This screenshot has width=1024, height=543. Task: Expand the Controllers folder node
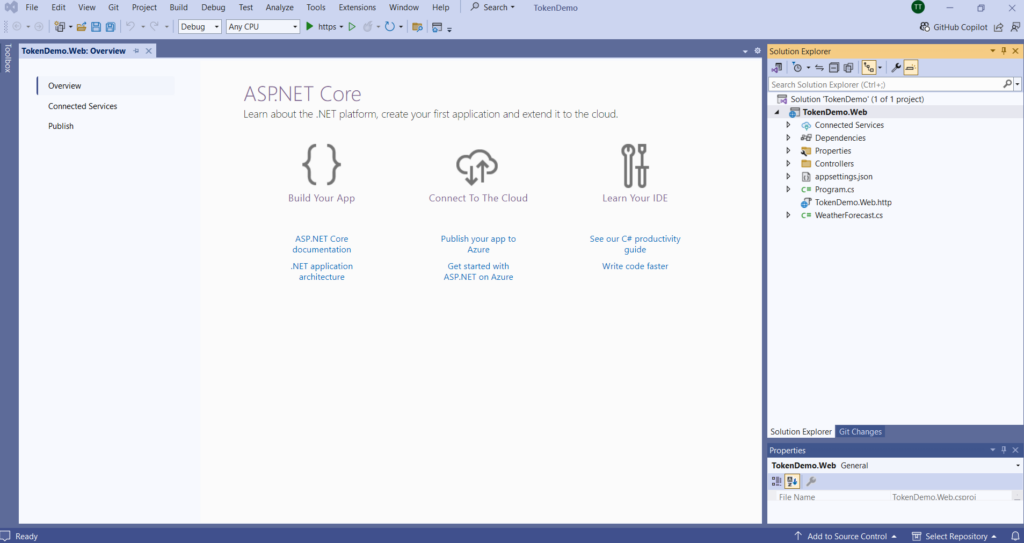(788, 163)
